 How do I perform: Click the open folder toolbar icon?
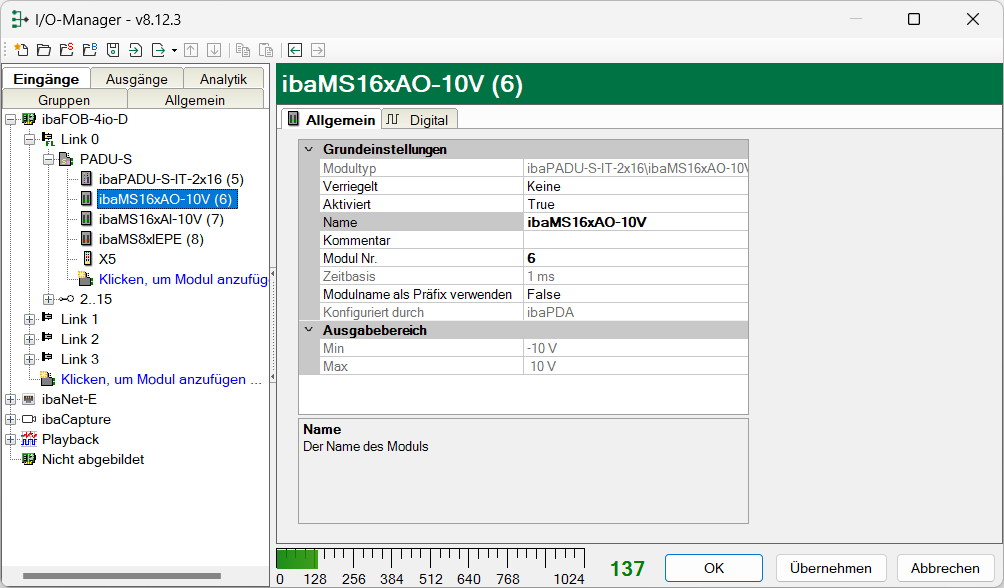(44, 50)
